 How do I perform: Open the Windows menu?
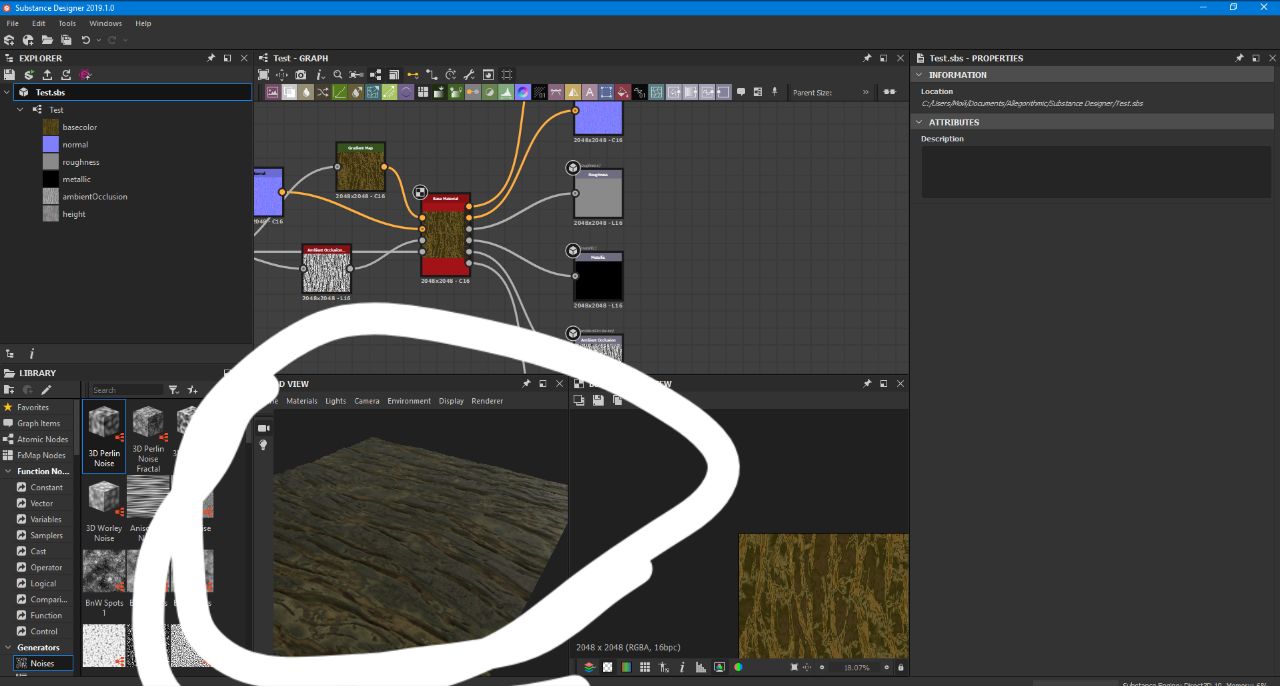click(105, 23)
